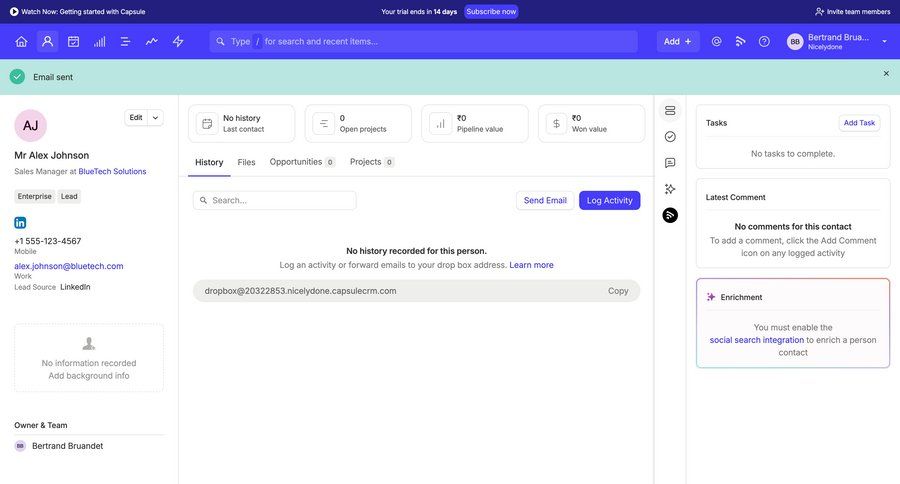Switch to the Files tab
The height and width of the screenshot is (484, 900).
246,162
